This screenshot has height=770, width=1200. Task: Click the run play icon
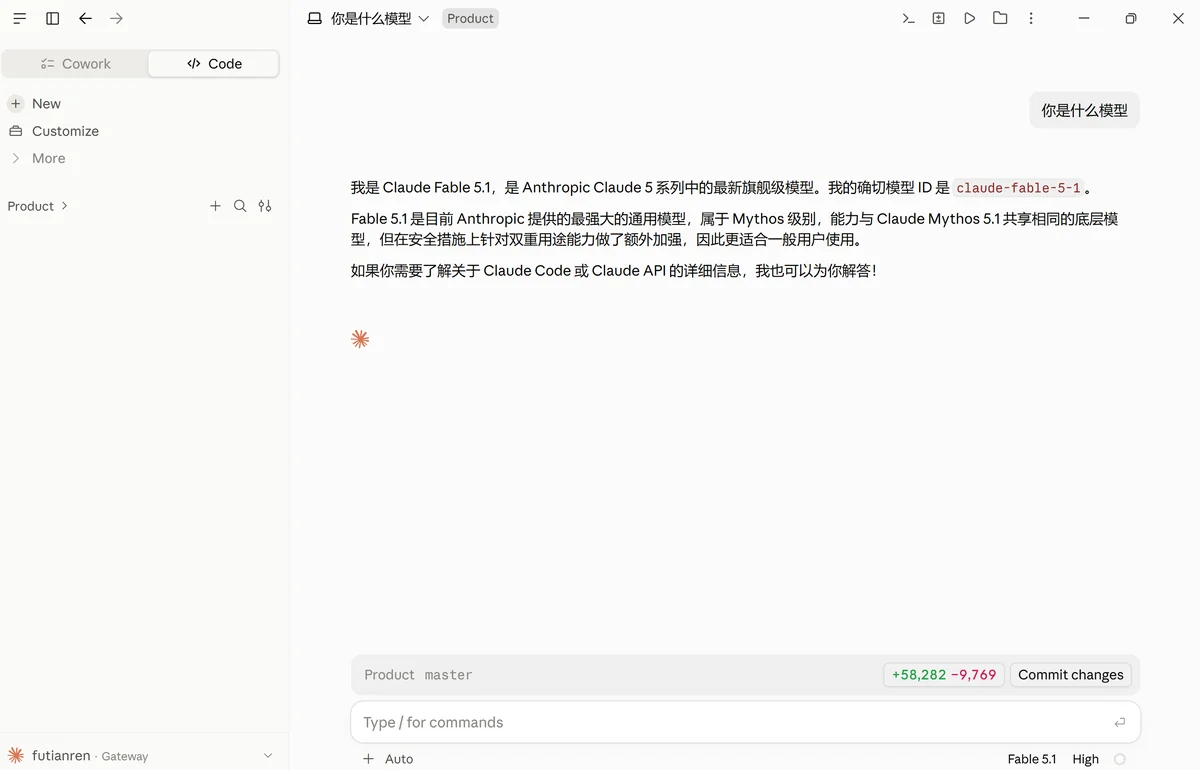tap(969, 18)
